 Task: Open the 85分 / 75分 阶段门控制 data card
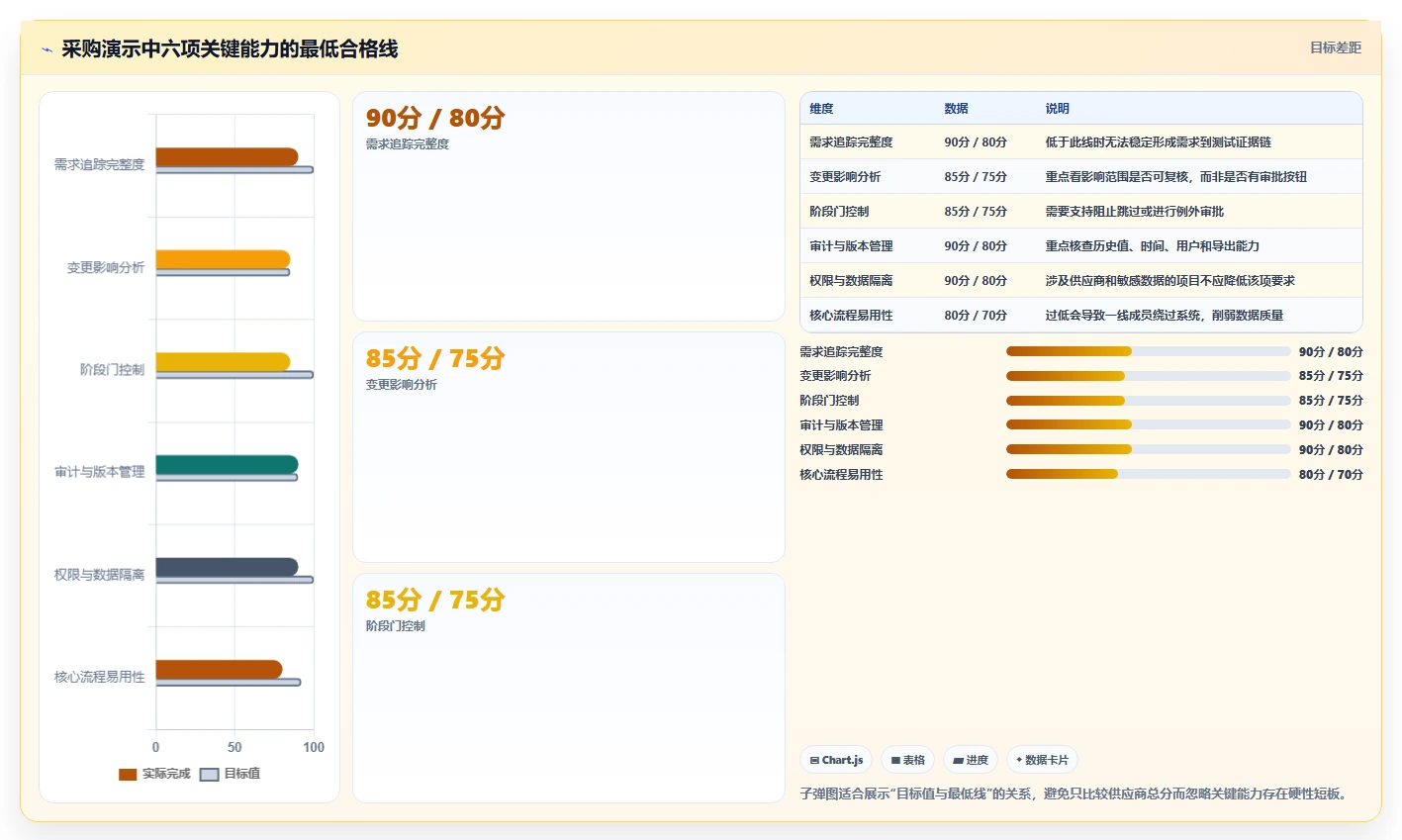(568, 688)
